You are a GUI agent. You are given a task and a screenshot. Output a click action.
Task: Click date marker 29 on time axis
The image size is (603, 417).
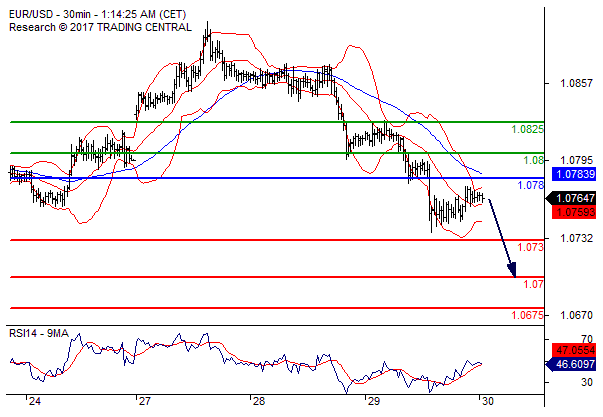pos(373,401)
